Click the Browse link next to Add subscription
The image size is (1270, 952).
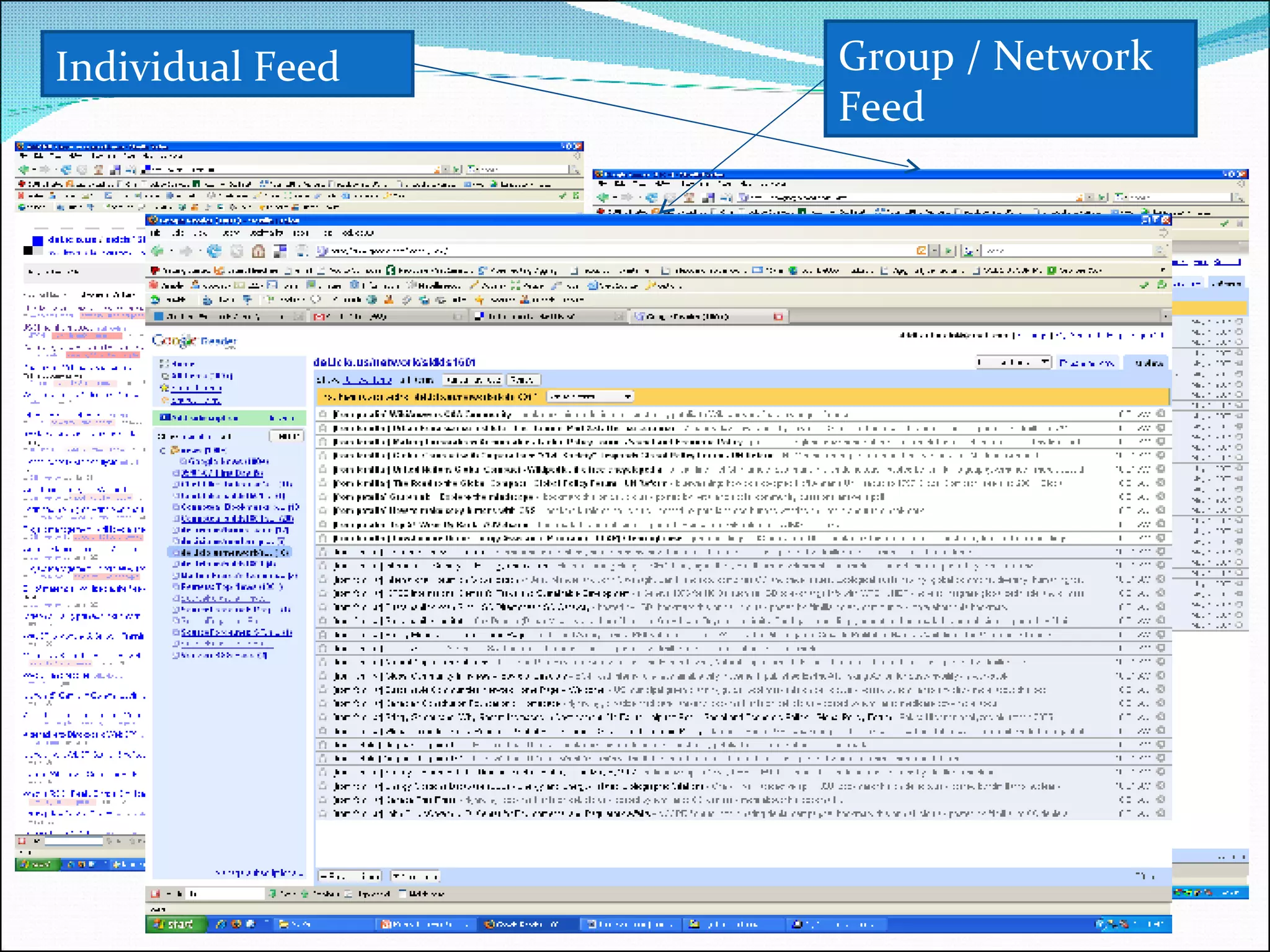point(282,418)
